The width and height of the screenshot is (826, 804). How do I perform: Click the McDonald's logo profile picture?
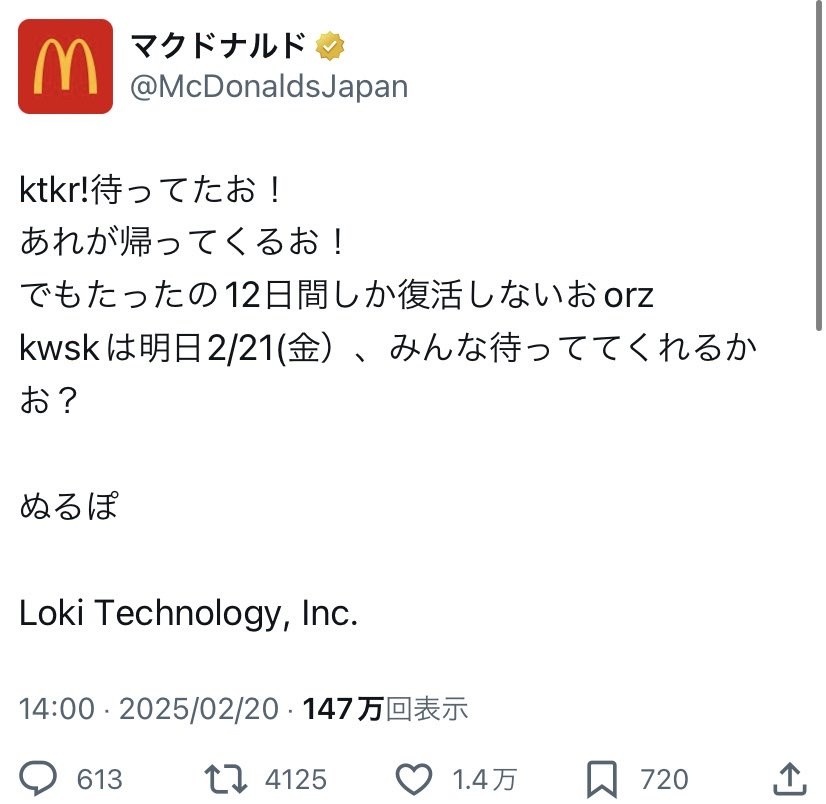pos(65,66)
